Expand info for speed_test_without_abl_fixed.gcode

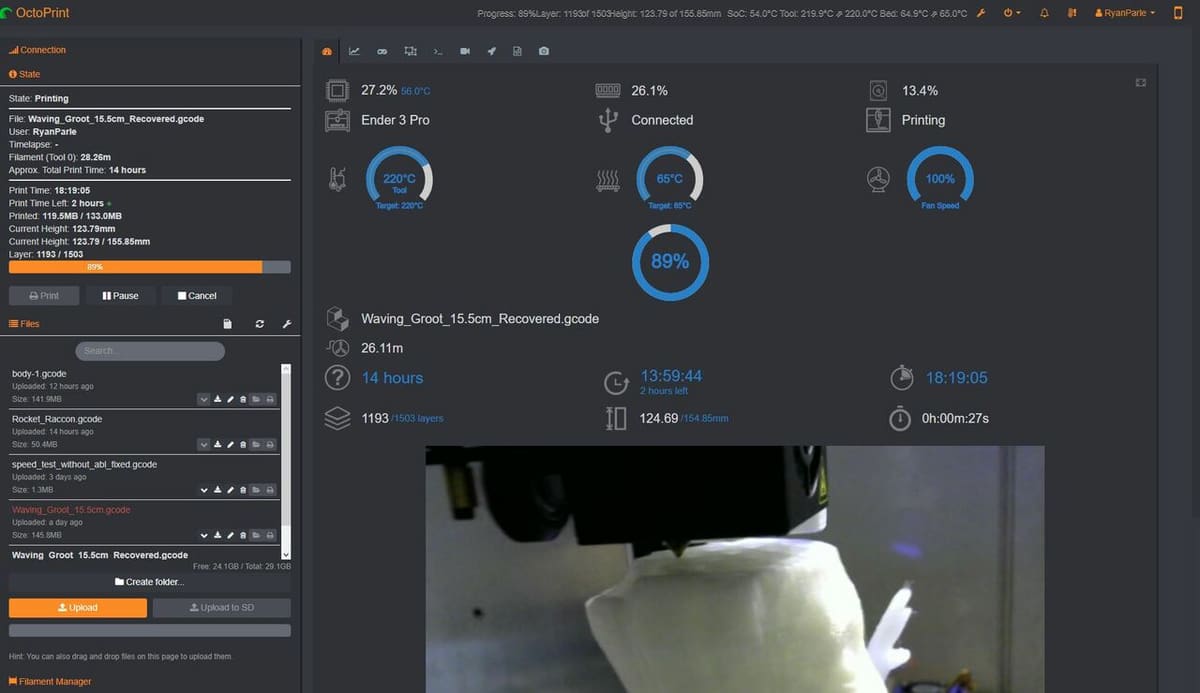pos(204,490)
